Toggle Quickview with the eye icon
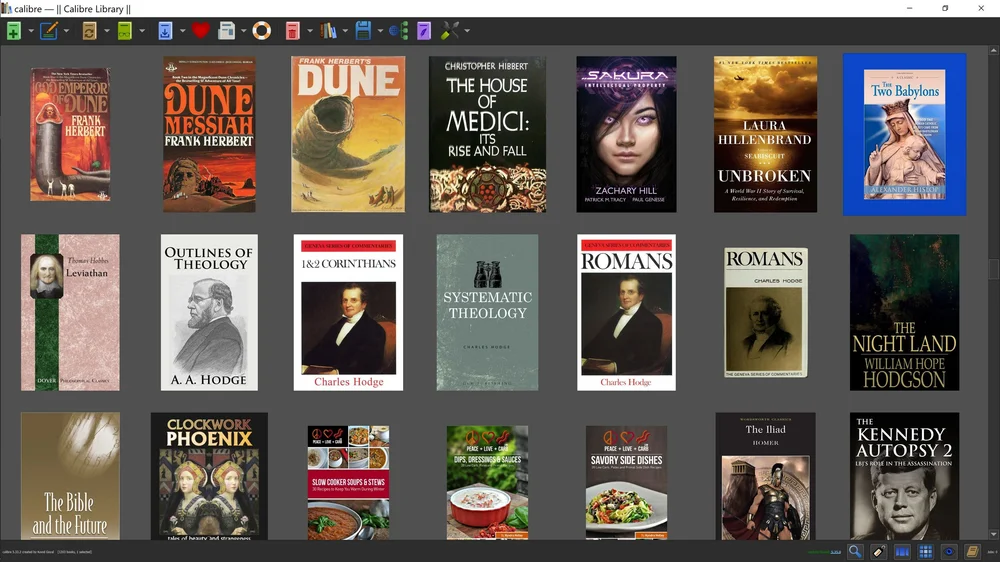Screen dimensions: 1000x562 (x=949, y=552)
